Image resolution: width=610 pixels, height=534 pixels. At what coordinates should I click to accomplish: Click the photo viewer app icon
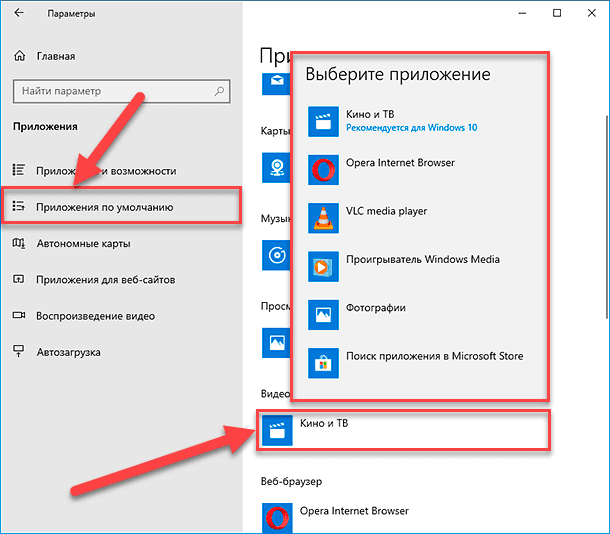click(276, 343)
